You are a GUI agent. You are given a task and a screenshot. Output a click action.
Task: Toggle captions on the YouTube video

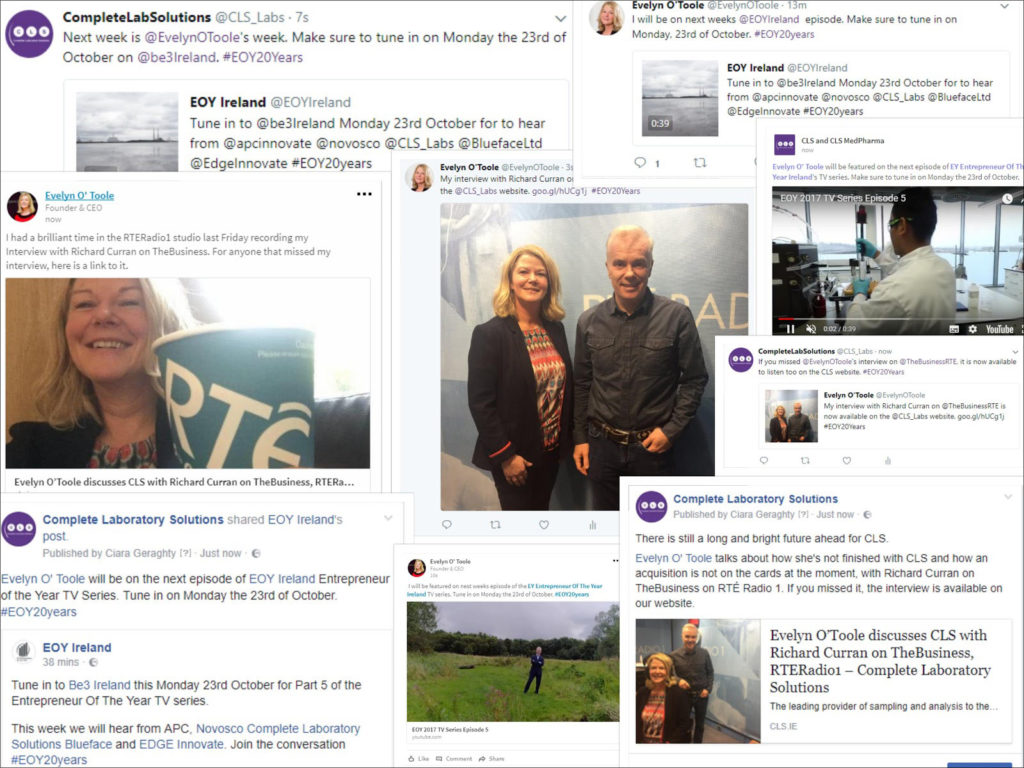(x=954, y=329)
